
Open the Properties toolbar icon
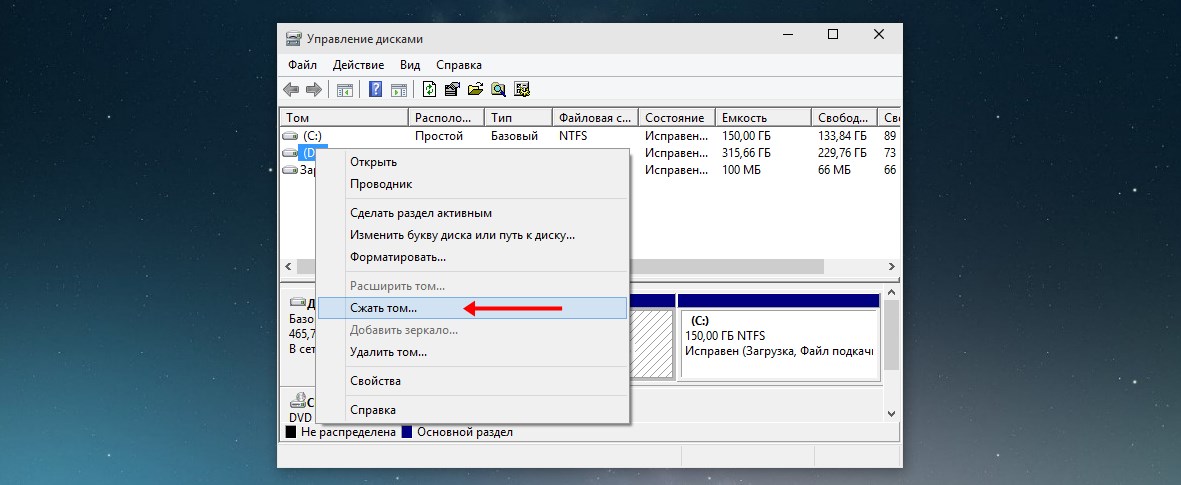452,89
